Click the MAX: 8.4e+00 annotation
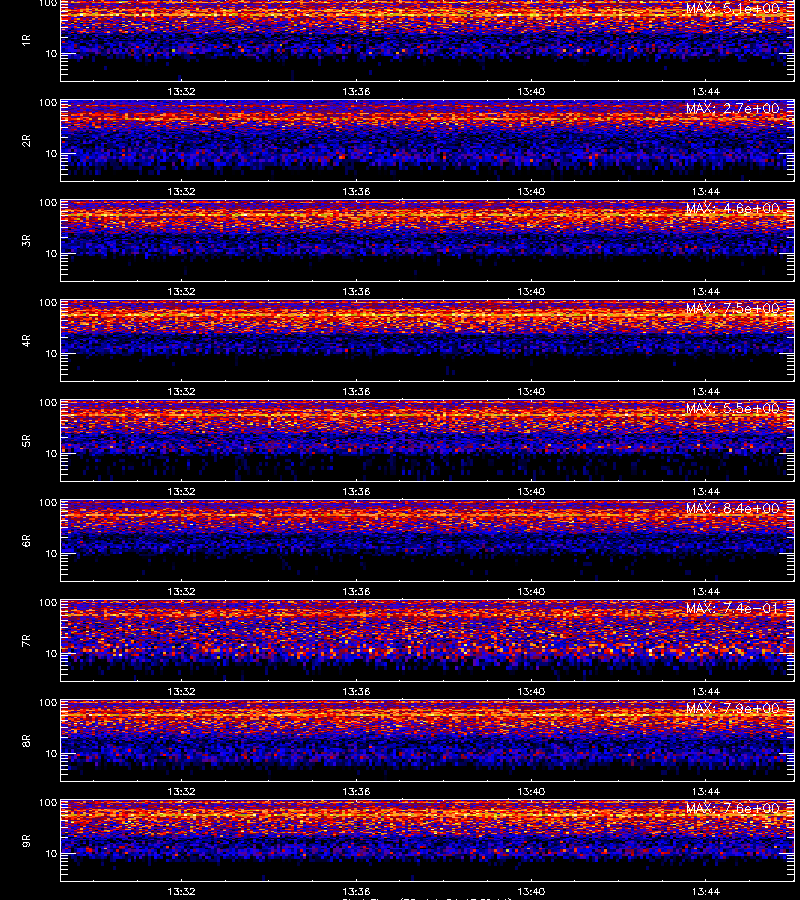Viewport: 800px width, 900px height. 733,509
